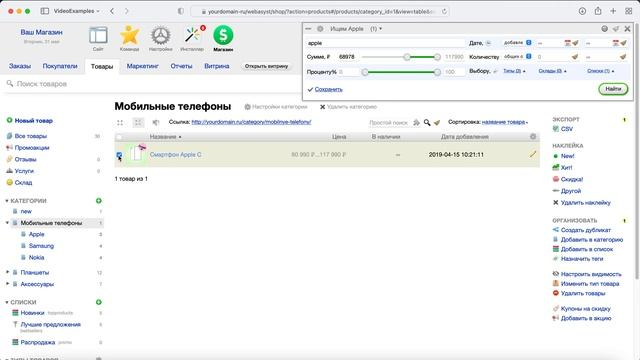Collapse the Мобильные телефоны category tree
The width and height of the screenshot is (640, 360).
(7, 223)
